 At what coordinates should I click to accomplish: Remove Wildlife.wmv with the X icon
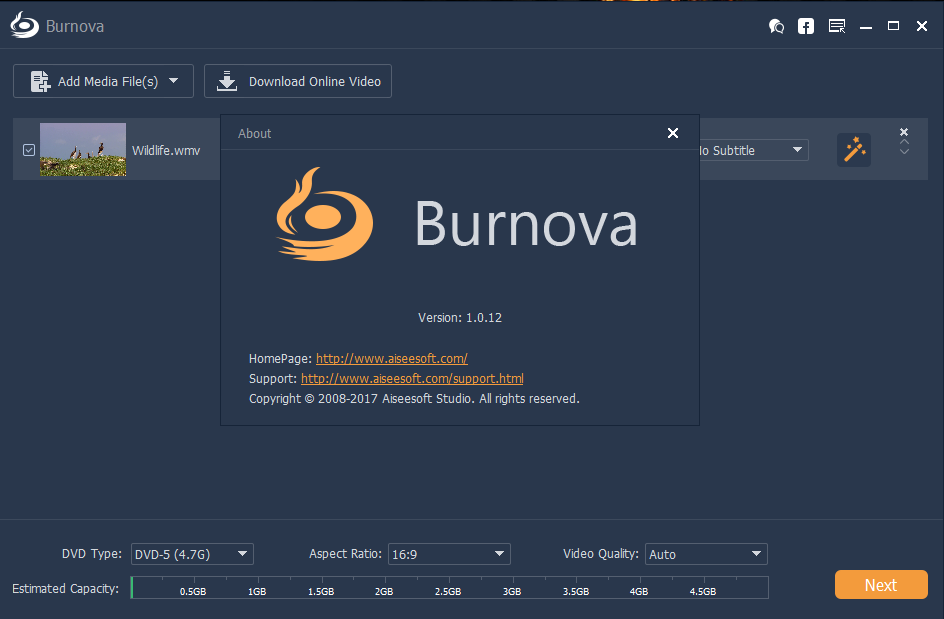[x=904, y=132]
